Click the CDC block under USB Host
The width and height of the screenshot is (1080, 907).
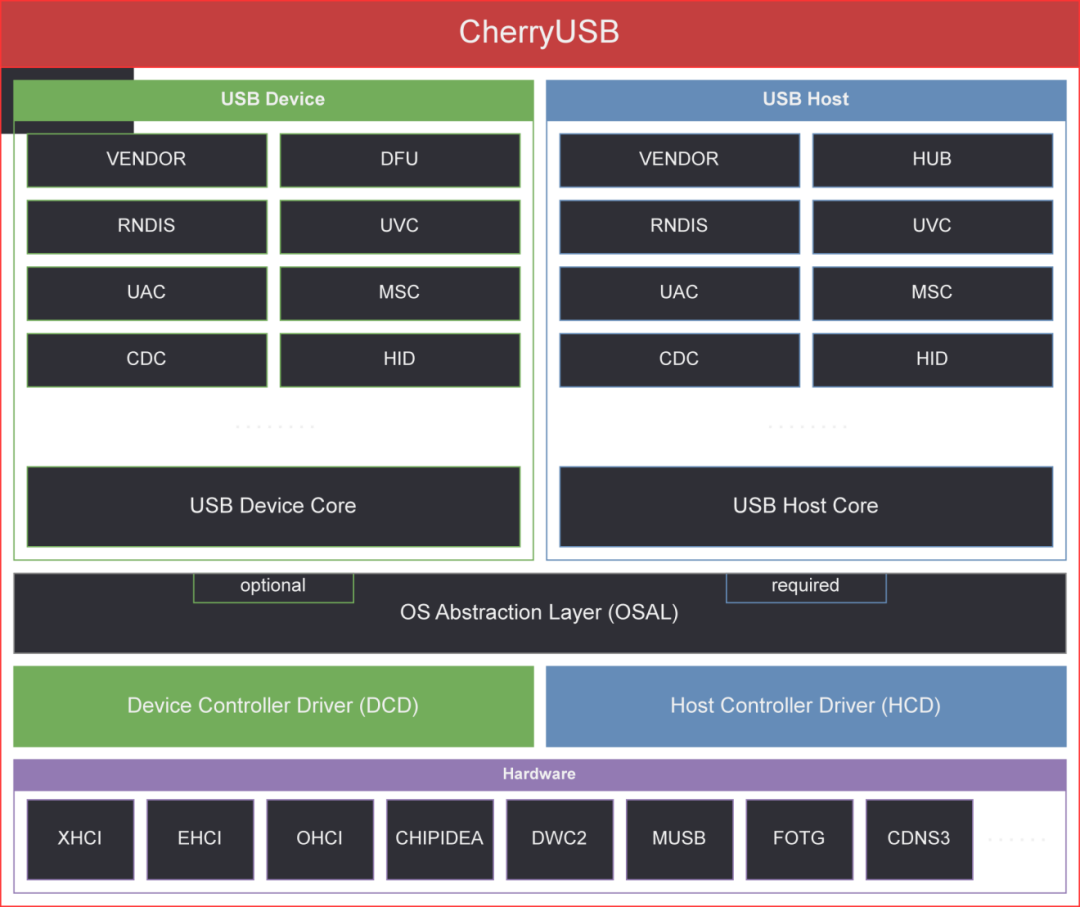679,360
